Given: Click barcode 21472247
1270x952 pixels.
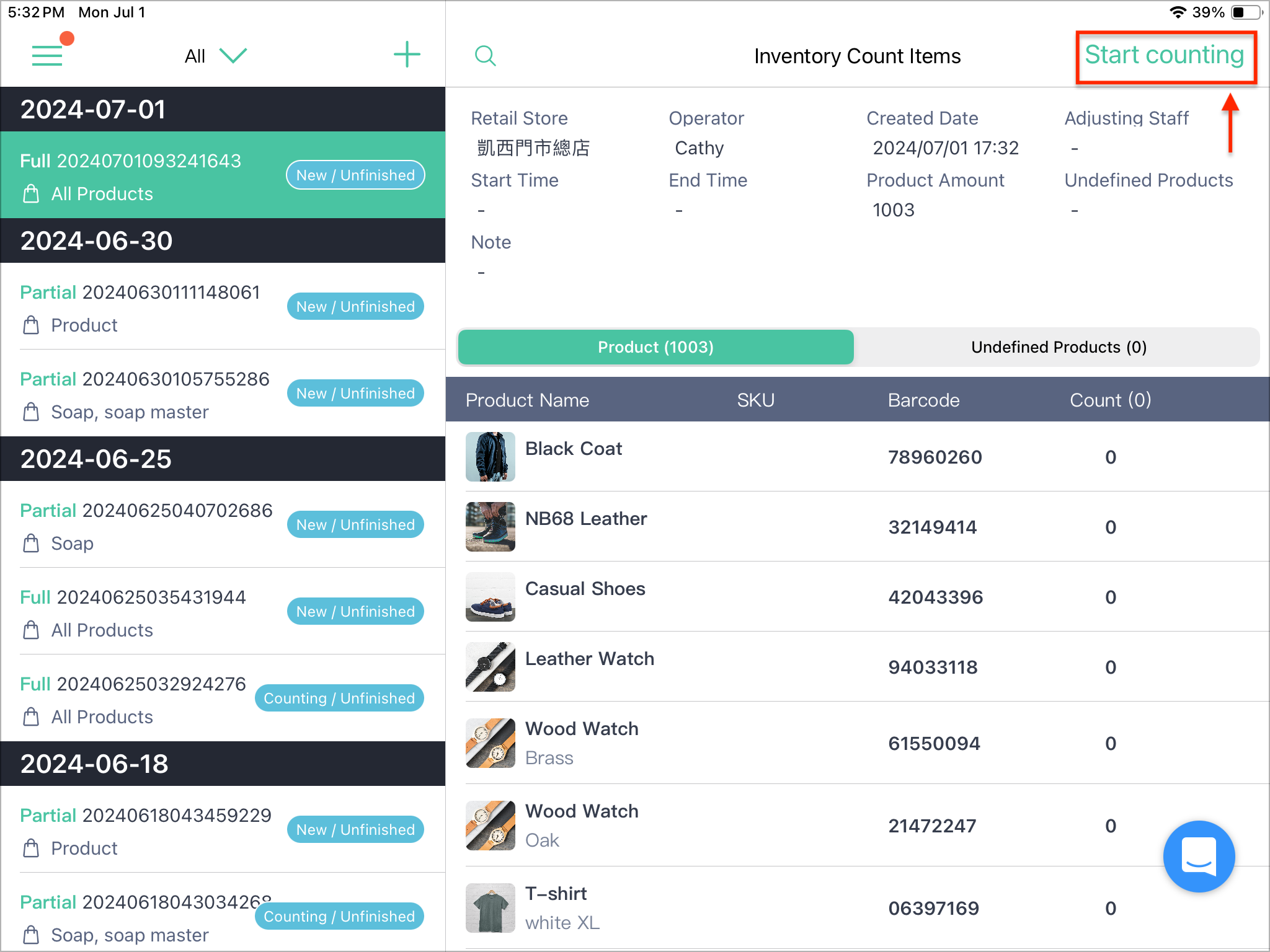Looking at the screenshot, I should 932,826.
